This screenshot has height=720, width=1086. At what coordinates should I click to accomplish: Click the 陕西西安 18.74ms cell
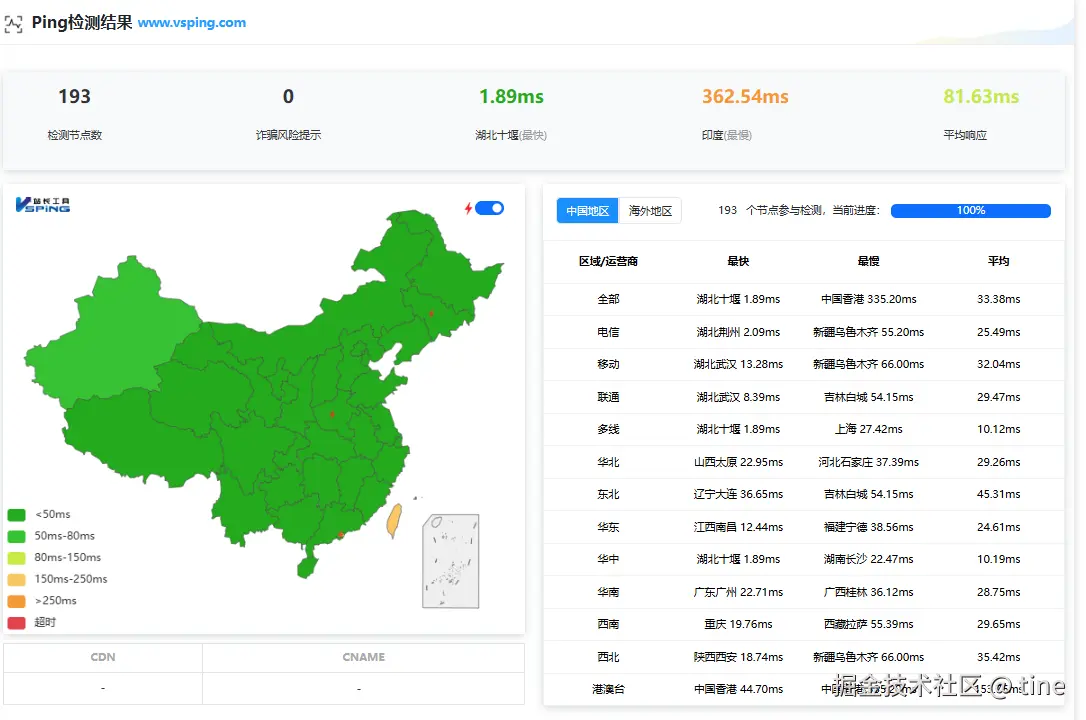coord(738,657)
